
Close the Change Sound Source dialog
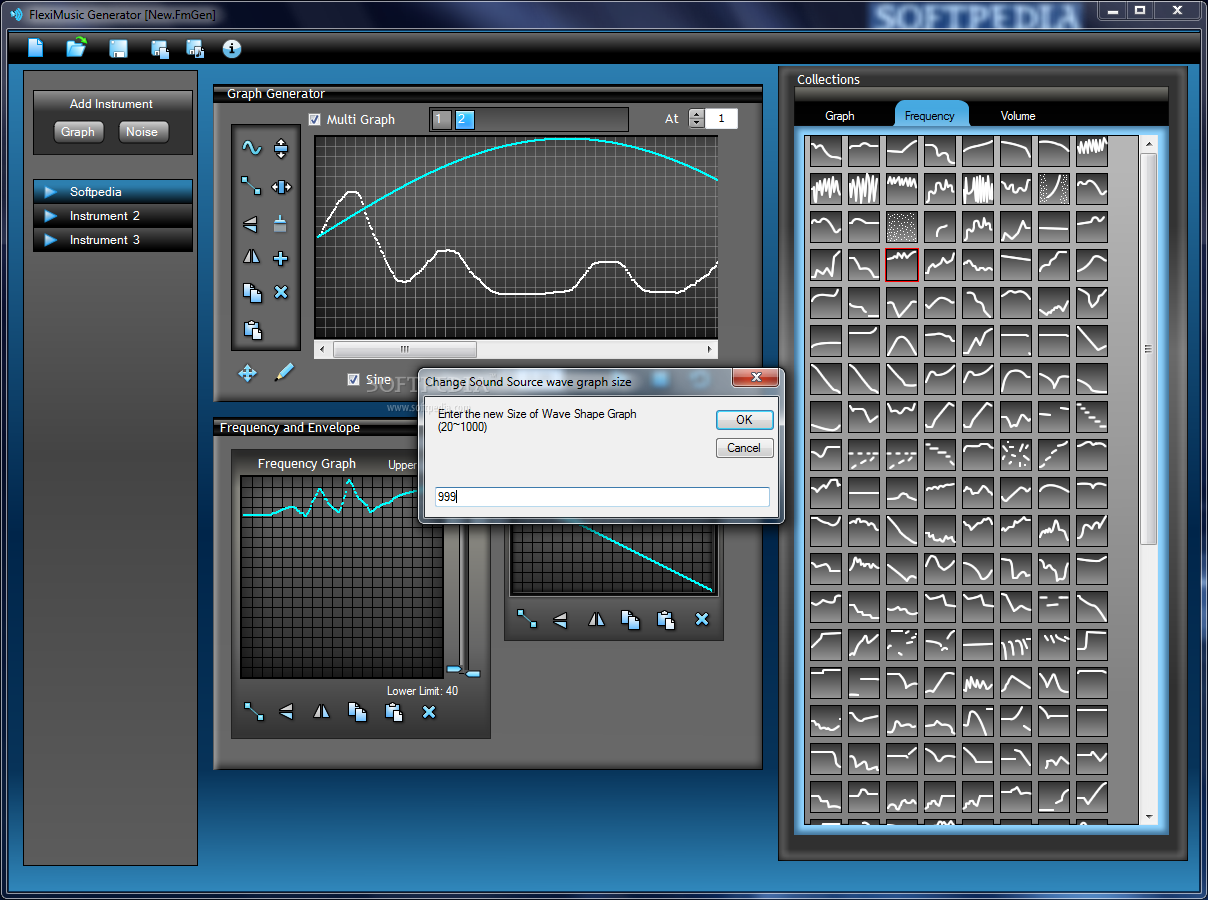pyautogui.click(x=755, y=378)
